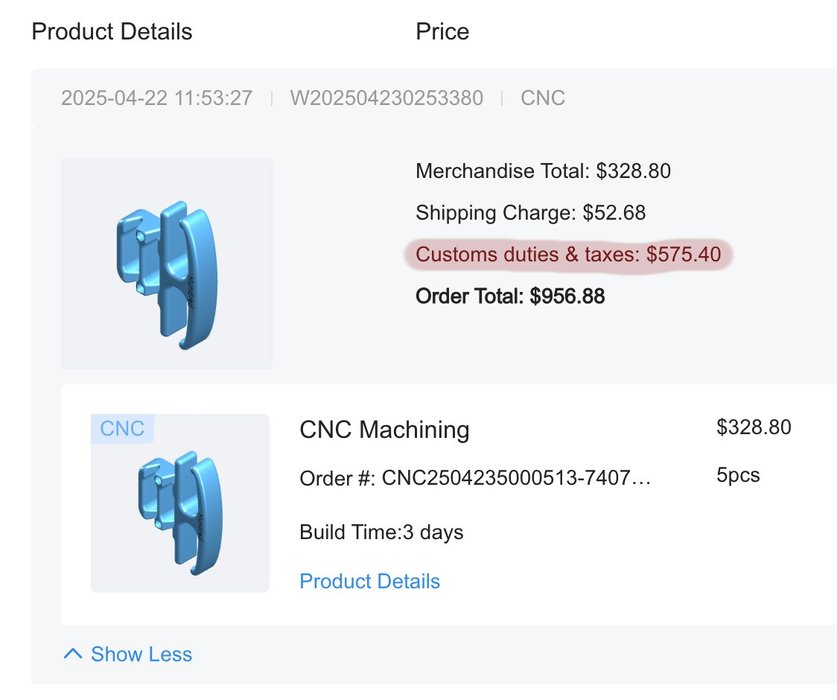Click the CNC label in order header

click(542, 98)
